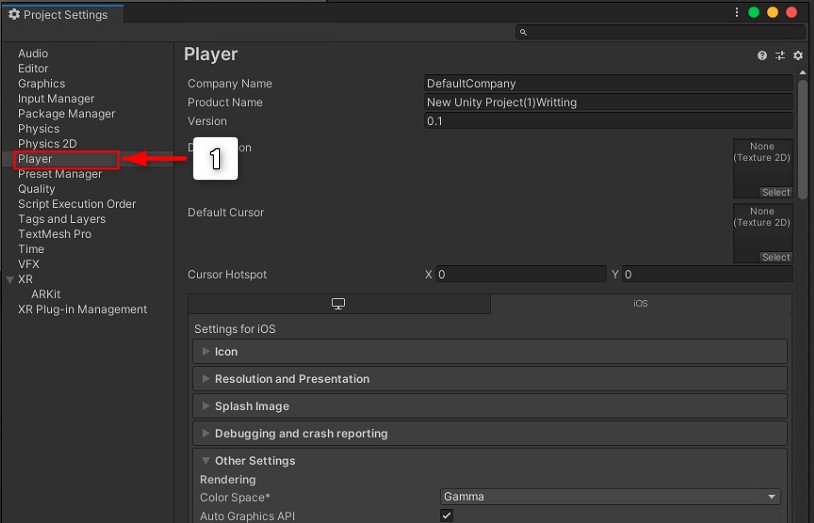
Task: Open TextMesh Pro settings
Action: [55, 234]
